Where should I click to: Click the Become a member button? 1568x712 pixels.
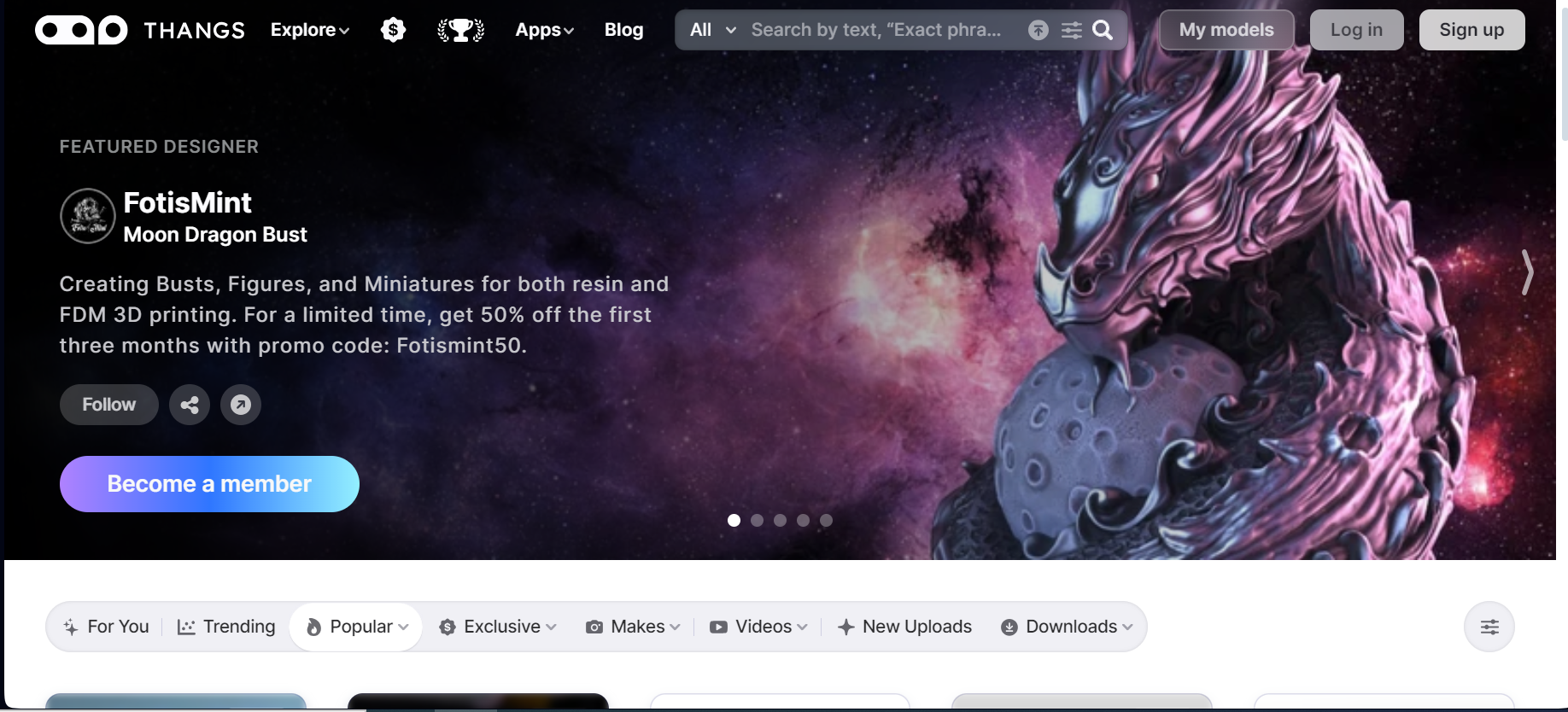(x=209, y=484)
